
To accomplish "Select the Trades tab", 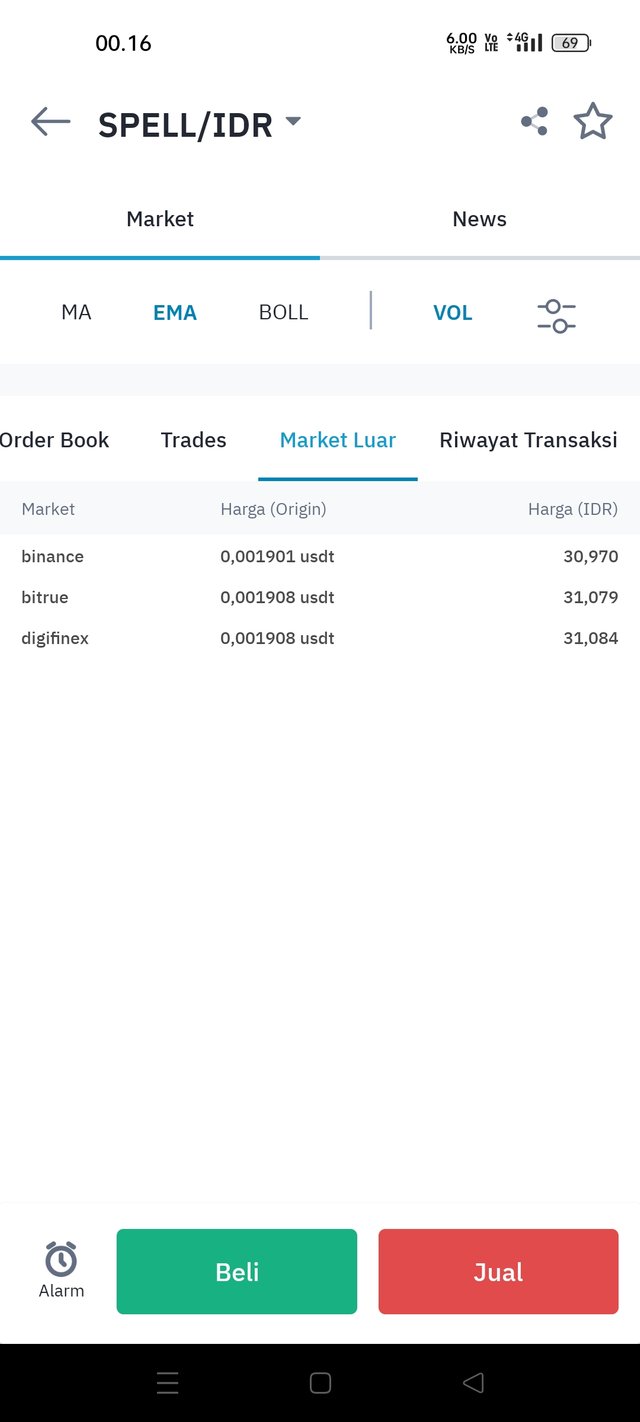I will pyautogui.click(x=194, y=440).
